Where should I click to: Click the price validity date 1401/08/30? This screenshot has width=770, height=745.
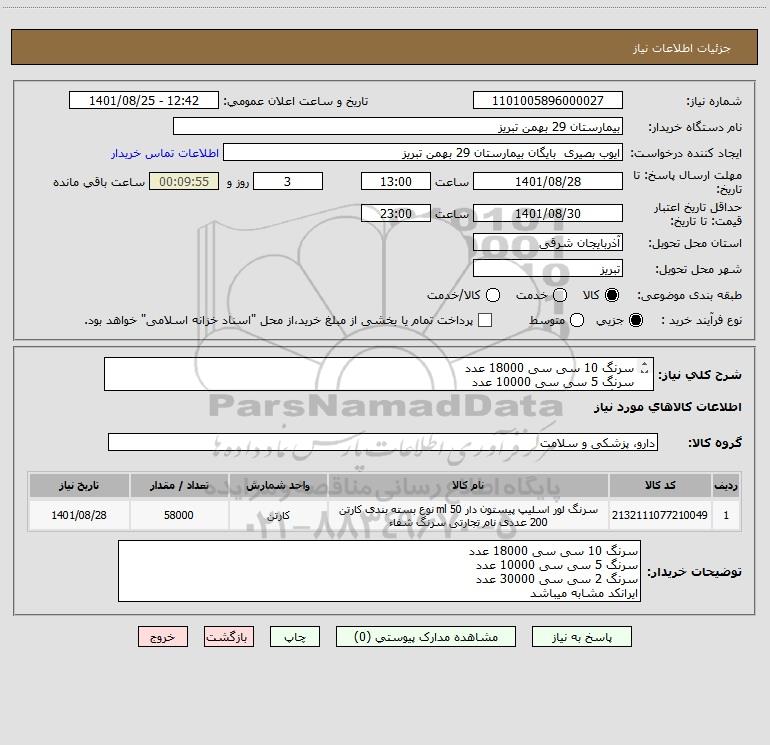point(548,213)
